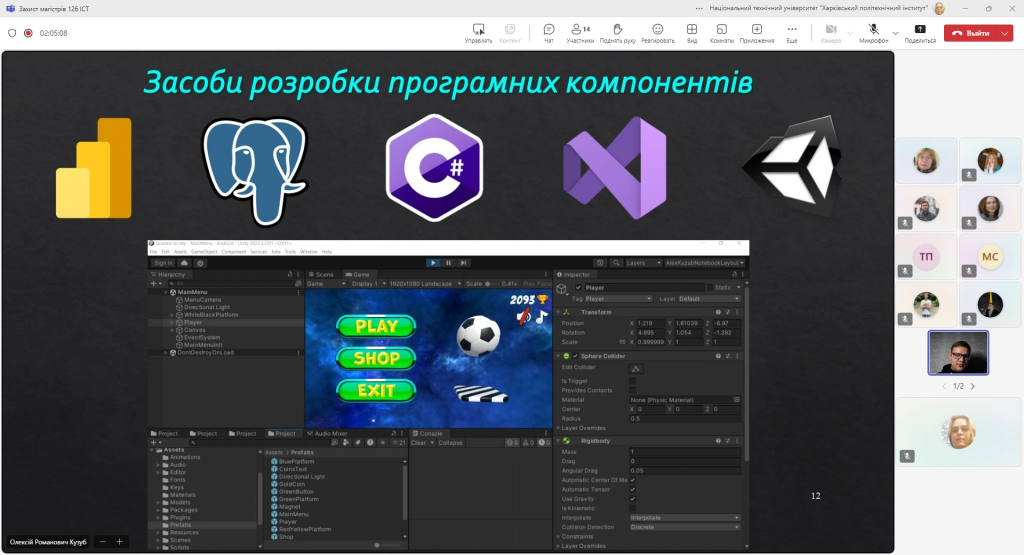Expand the microphone options arrow
Image resolution: width=1024 pixels, height=555 pixels.
pyautogui.click(x=895, y=33)
